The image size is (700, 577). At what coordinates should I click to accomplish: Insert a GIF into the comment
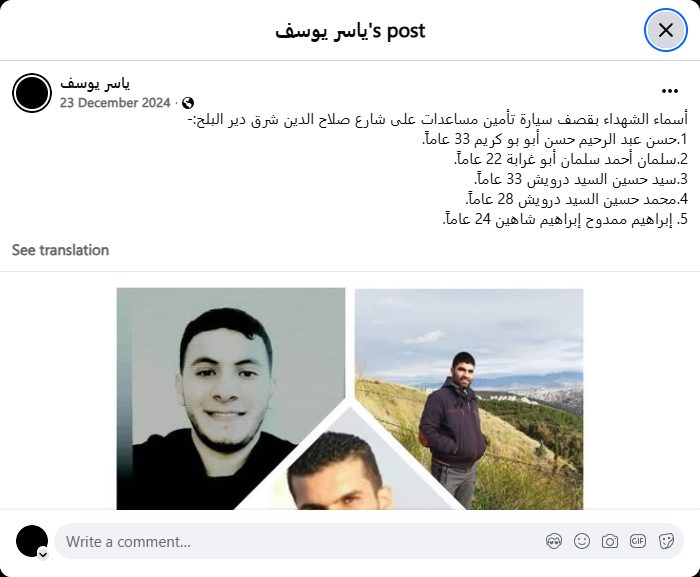click(638, 541)
